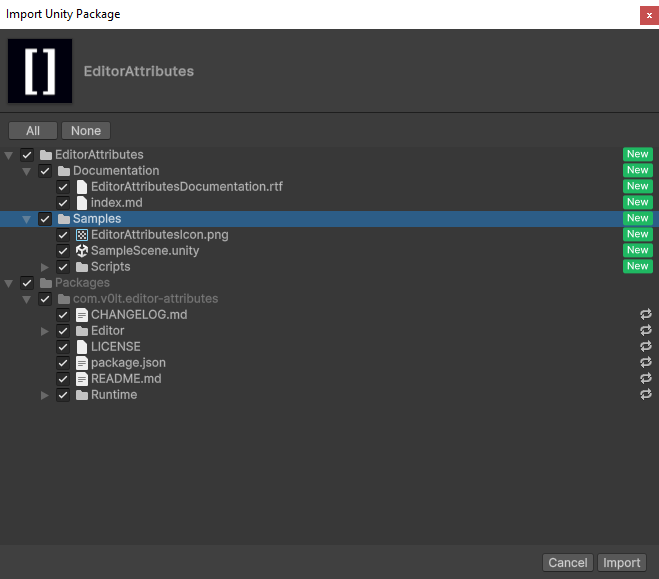
Task: Toggle the README.md checkbox
Action: [x=63, y=379]
